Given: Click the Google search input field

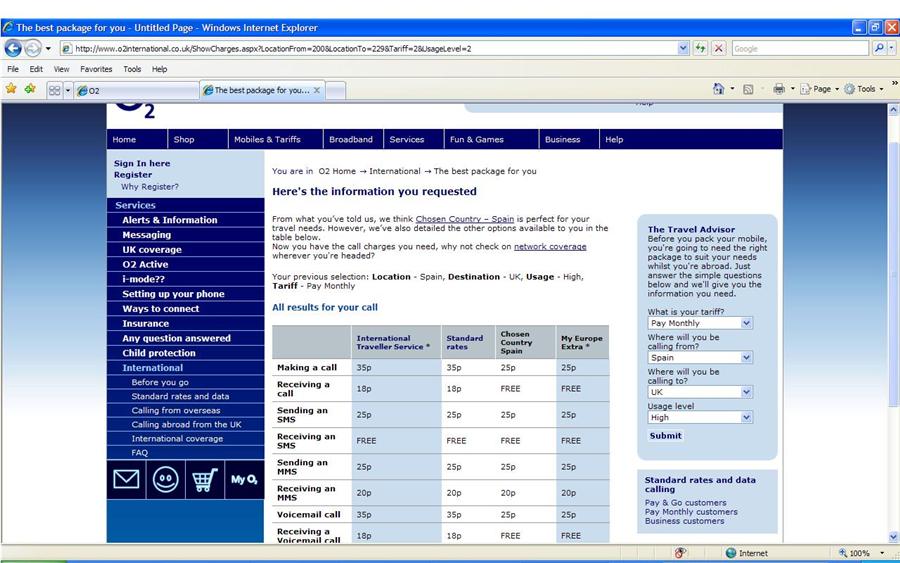Looking at the screenshot, I should [799, 48].
